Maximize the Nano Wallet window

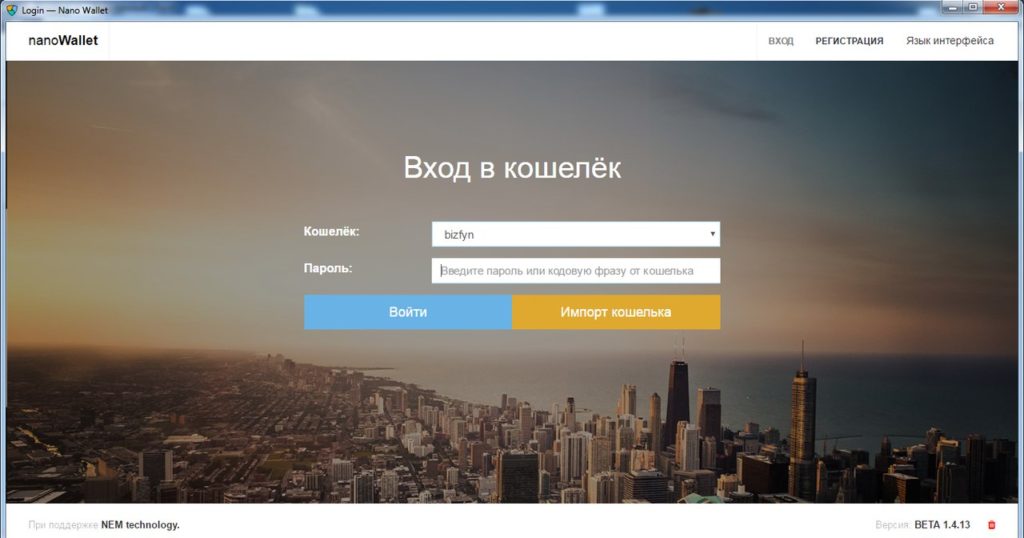tap(972, 7)
